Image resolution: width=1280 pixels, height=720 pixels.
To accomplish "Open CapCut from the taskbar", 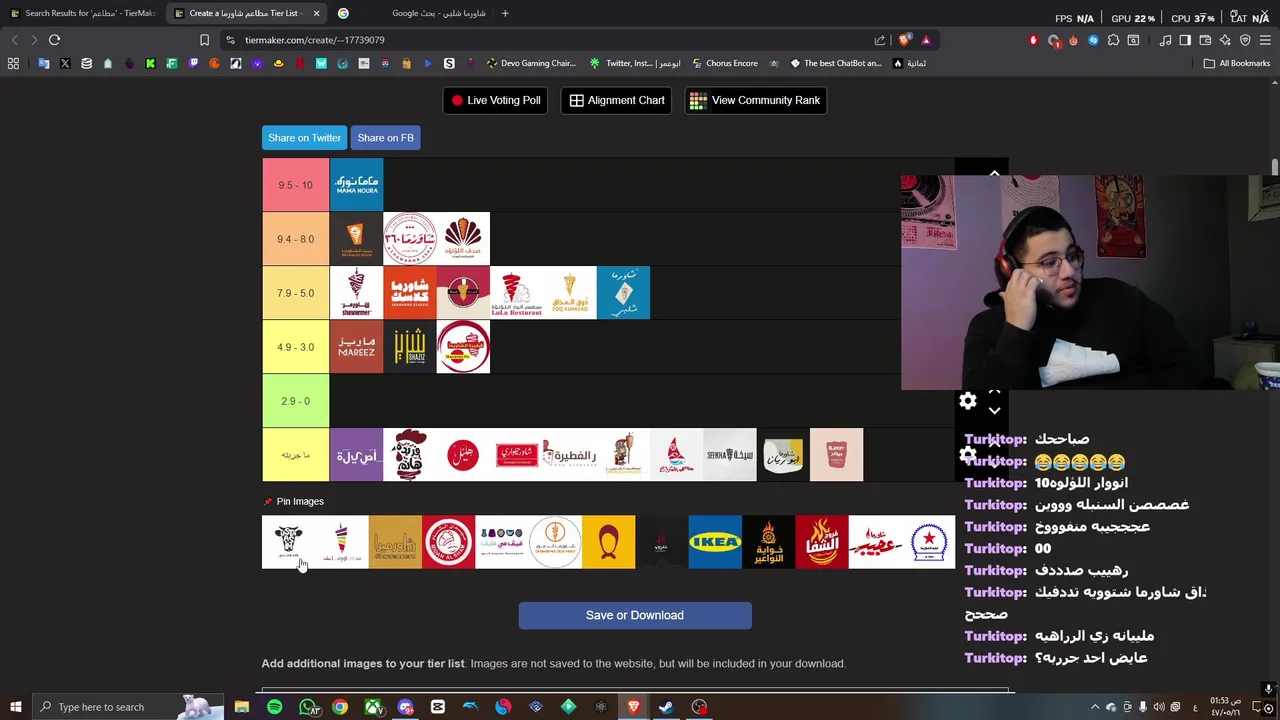I will [x=437, y=707].
